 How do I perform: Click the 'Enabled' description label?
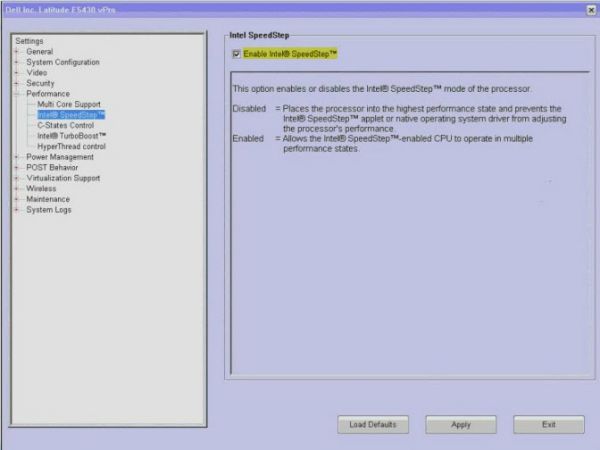coord(248,139)
